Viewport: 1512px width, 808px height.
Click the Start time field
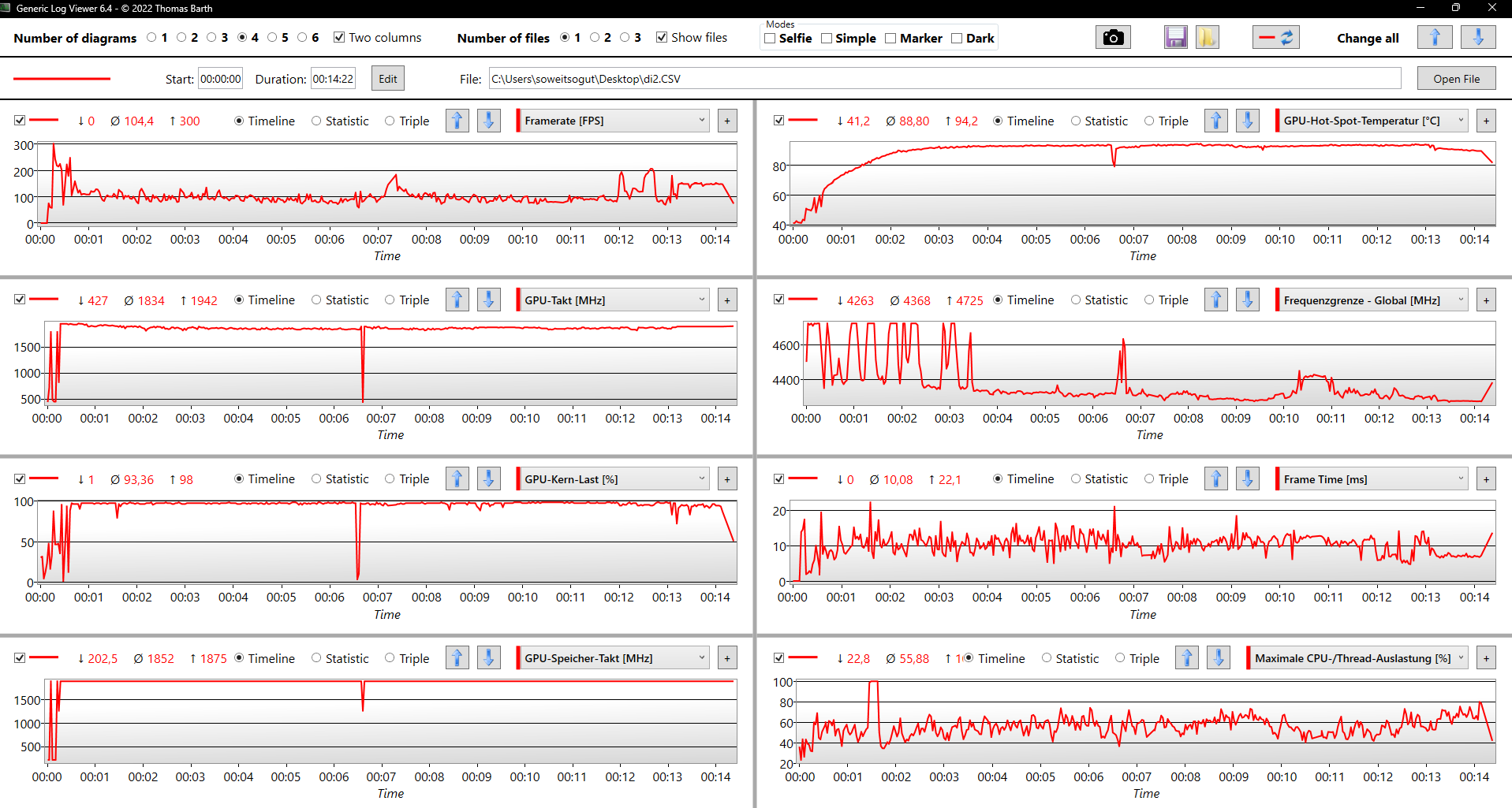coord(220,78)
